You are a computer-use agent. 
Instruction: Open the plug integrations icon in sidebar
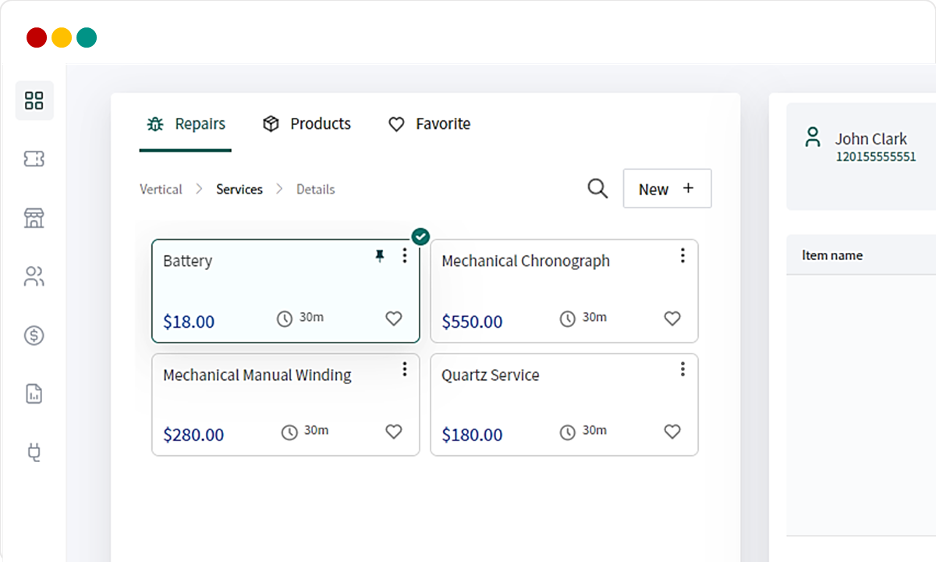click(x=34, y=452)
